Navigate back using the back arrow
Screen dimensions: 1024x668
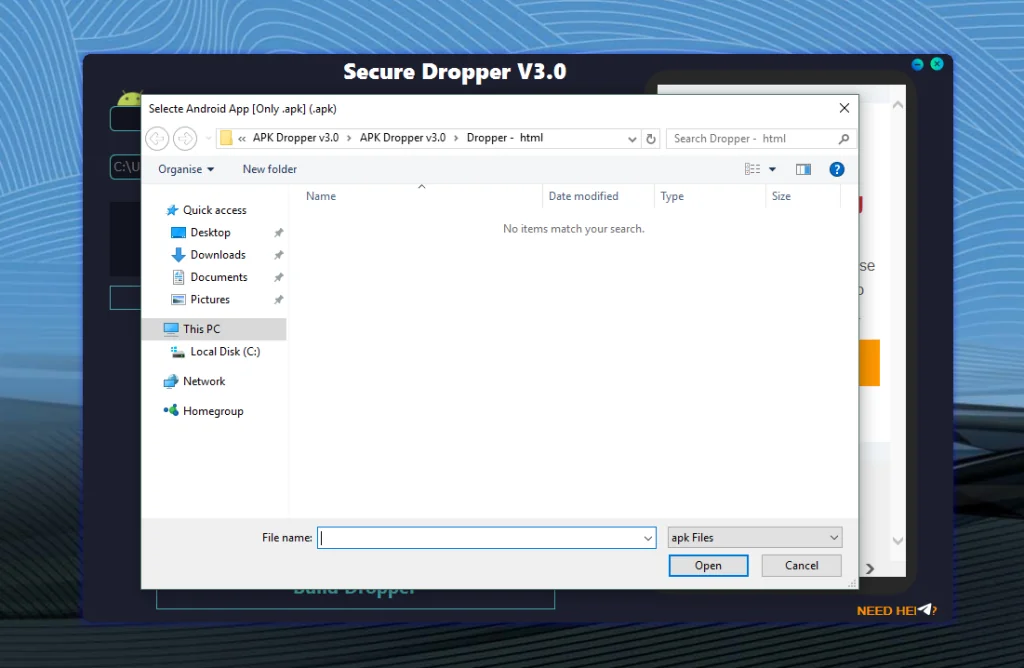click(157, 138)
